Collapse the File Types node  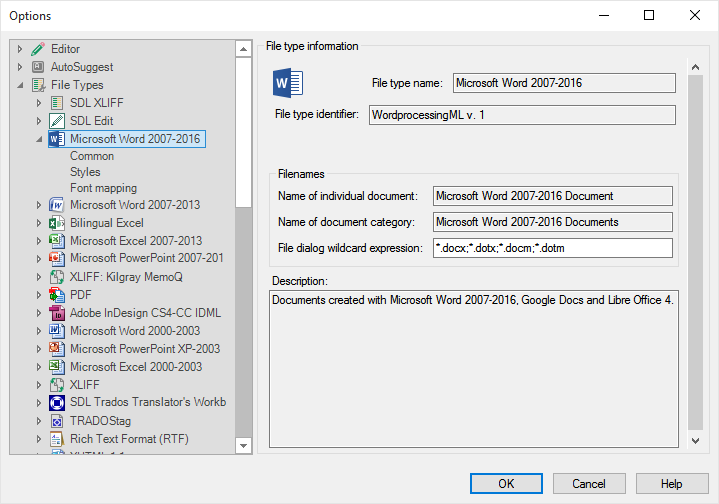pyautogui.click(x=20, y=85)
